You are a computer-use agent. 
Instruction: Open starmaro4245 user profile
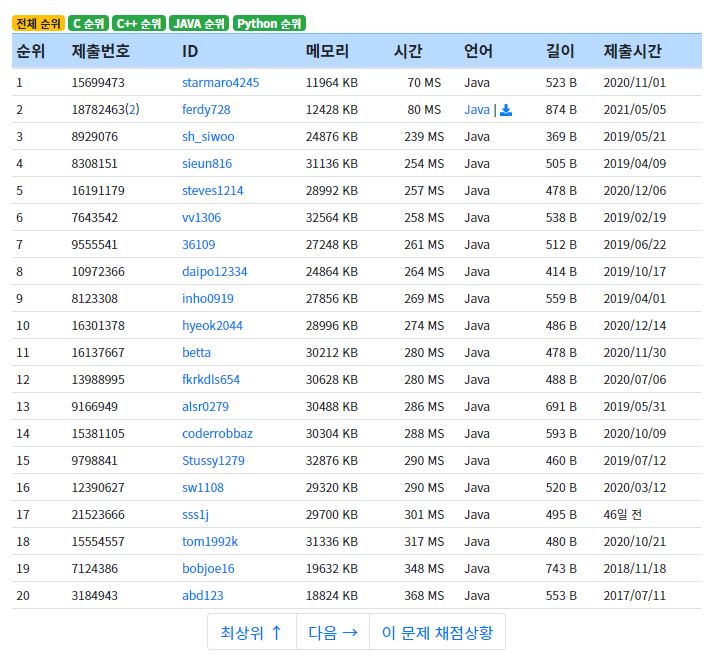click(x=221, y=83)
